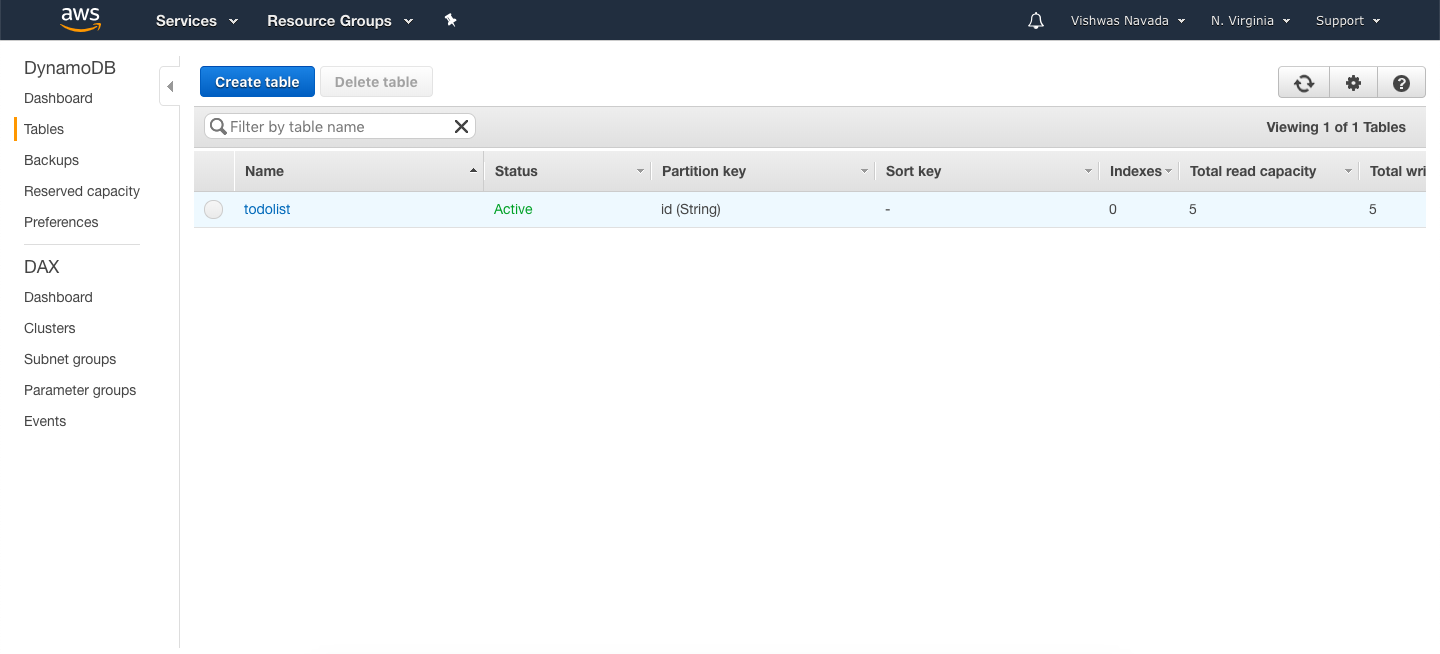Open Preferences in the sidebar
Screen dimensions: 1440x654
pos(61,222)
